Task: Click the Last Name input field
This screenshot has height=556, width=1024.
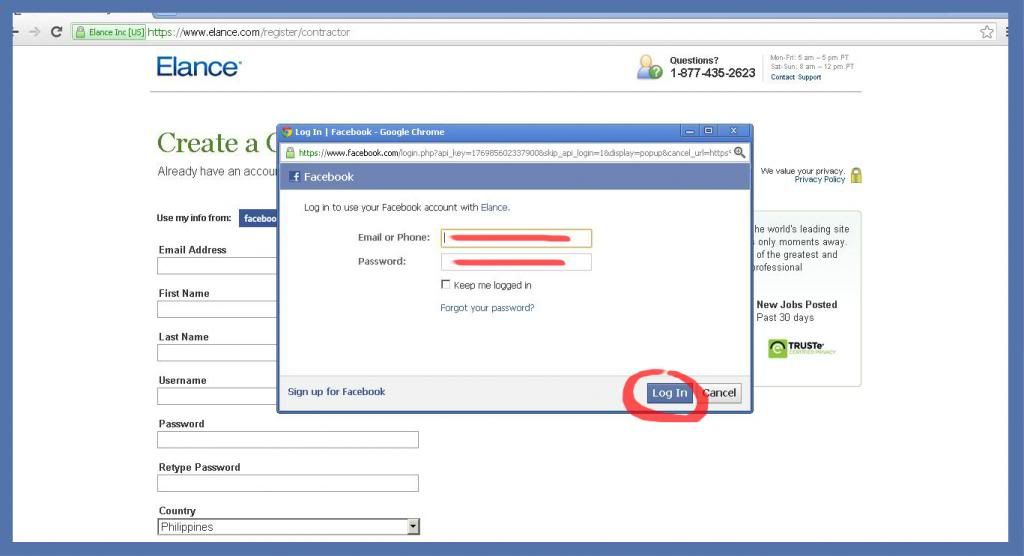Action: pyautogui.click(x=217, y=353)
